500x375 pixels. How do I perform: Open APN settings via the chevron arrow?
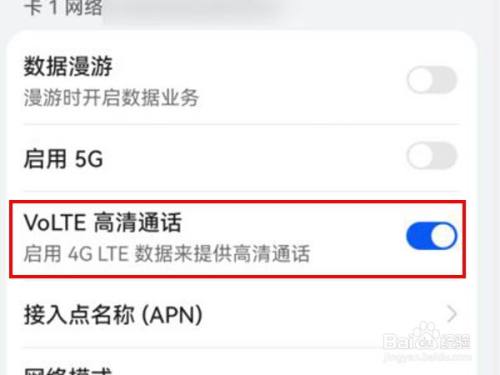pos(452,314)
